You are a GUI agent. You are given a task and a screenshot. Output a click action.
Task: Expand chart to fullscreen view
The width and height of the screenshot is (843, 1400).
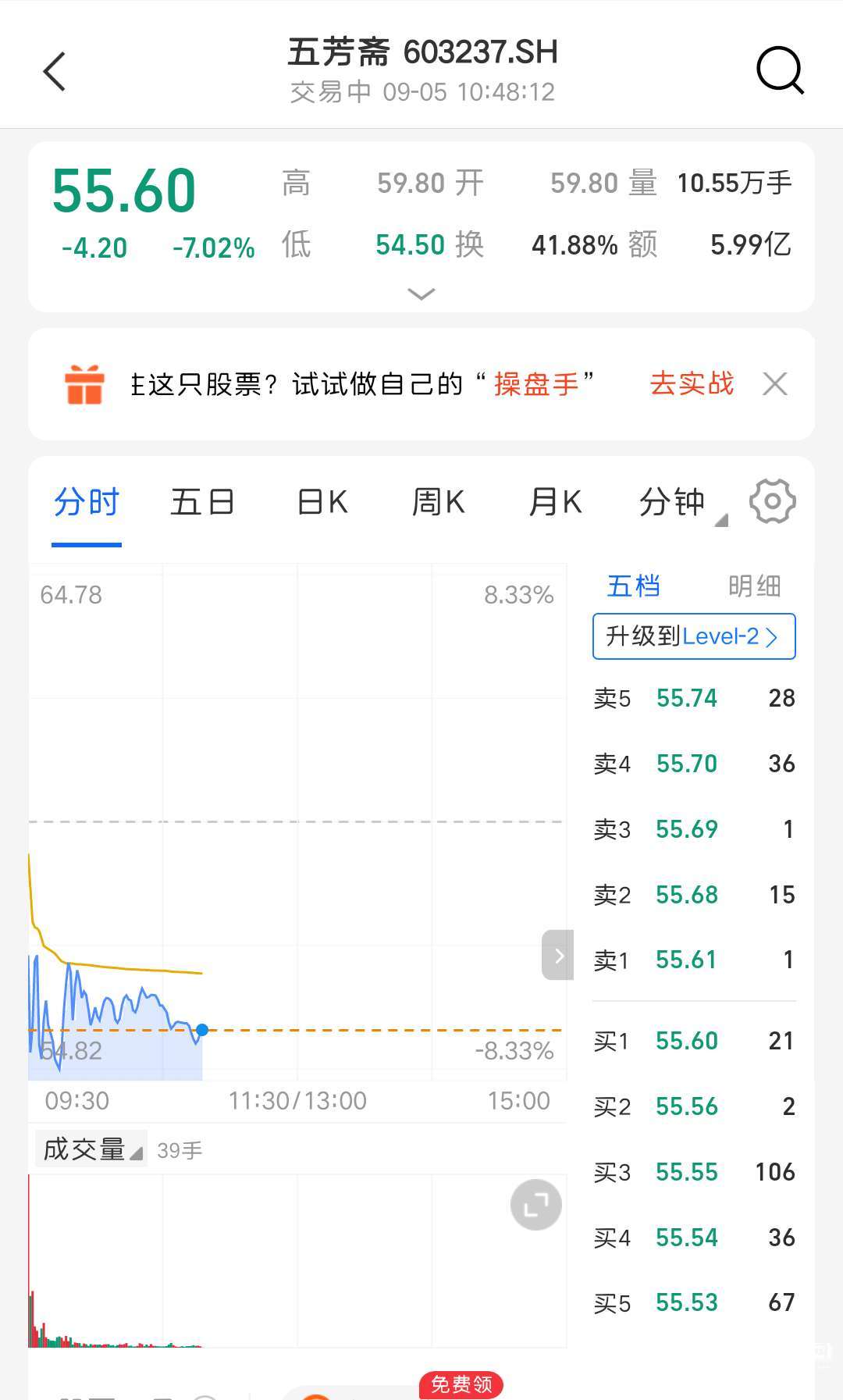click(535, 1205)
